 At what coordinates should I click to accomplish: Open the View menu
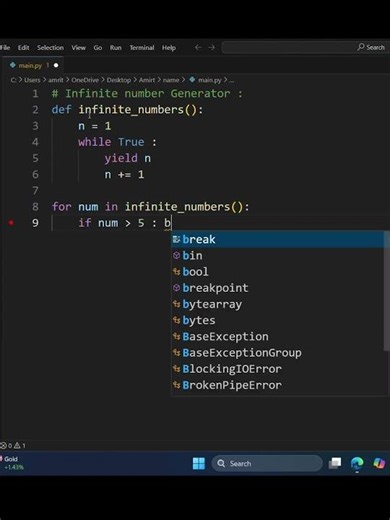78,48
